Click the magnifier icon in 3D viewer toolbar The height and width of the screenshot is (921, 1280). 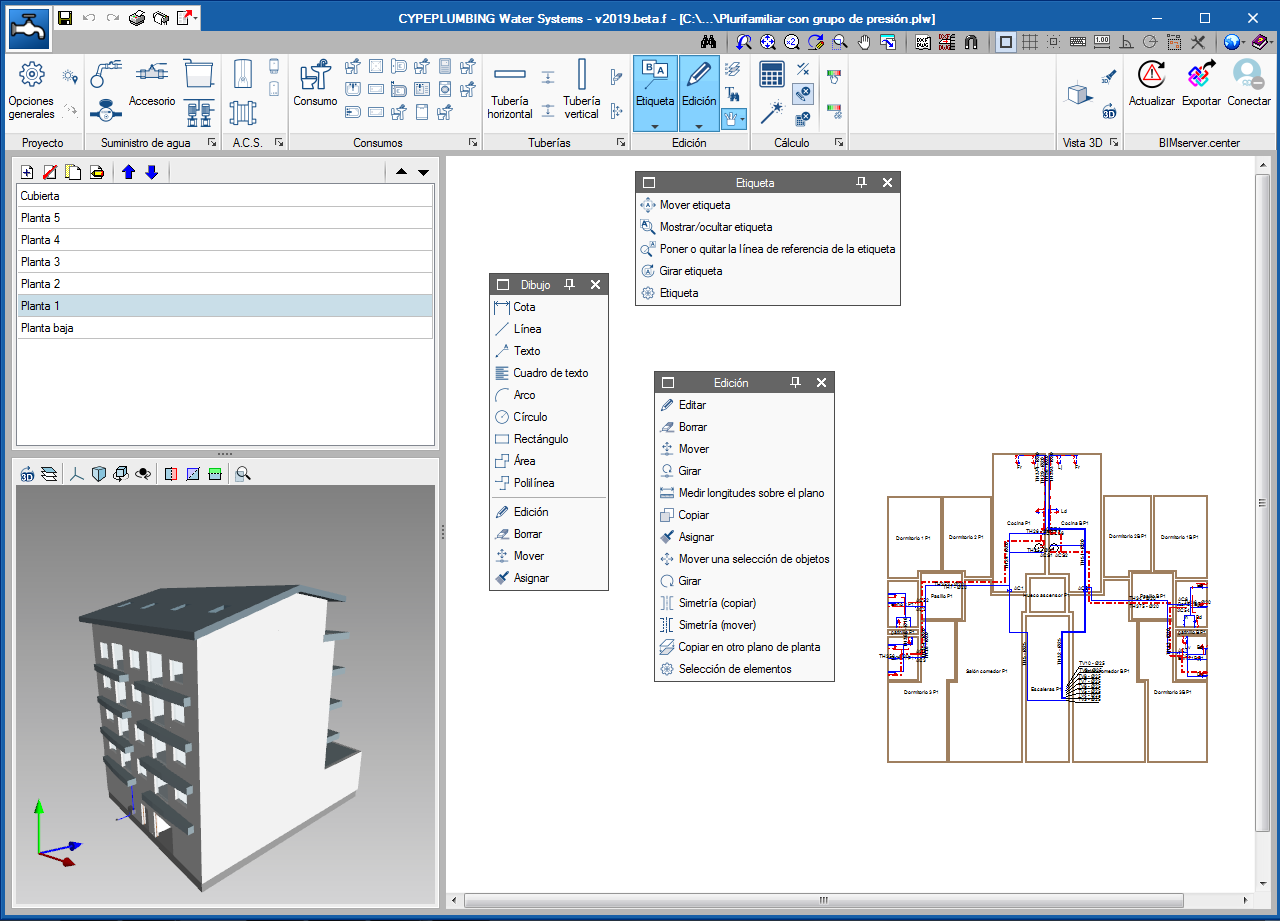coord(243,474)
